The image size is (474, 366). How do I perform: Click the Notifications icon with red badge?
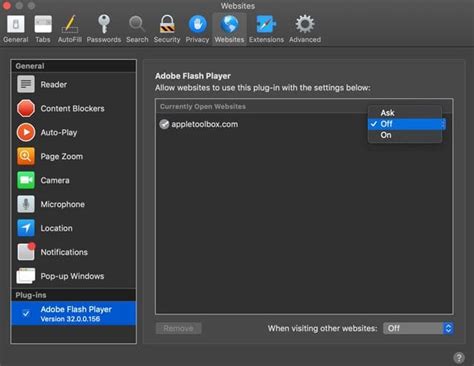(x=26, y=252)
